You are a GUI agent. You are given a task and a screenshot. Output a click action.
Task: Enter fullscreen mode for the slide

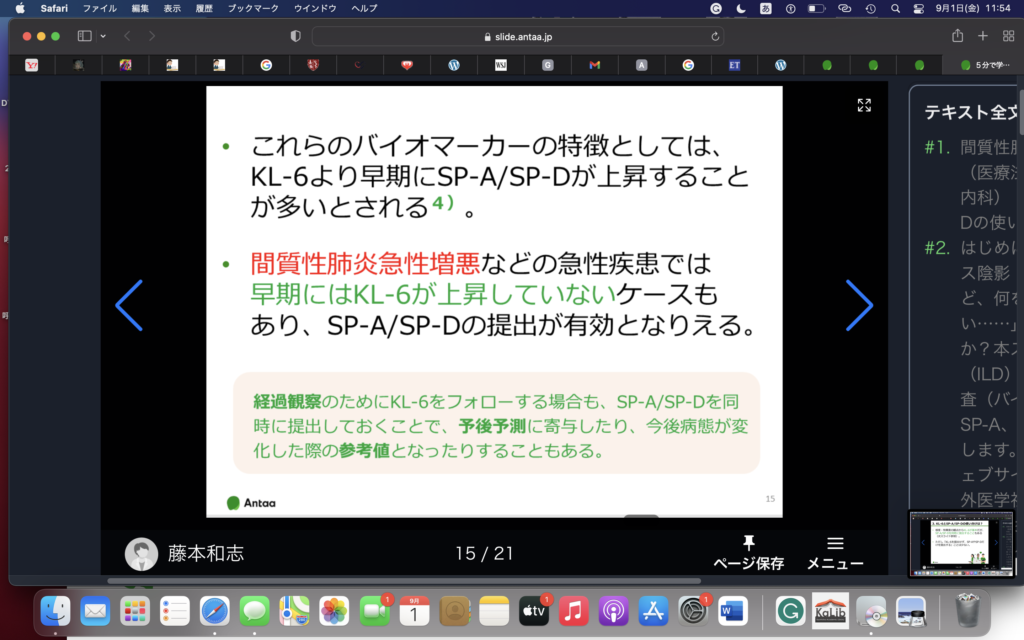tap(864, 105)
